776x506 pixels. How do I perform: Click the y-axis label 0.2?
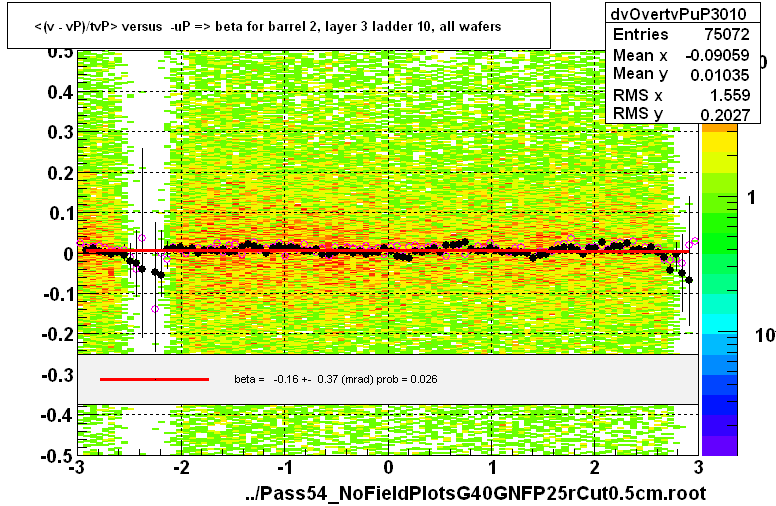coord(60,173)
